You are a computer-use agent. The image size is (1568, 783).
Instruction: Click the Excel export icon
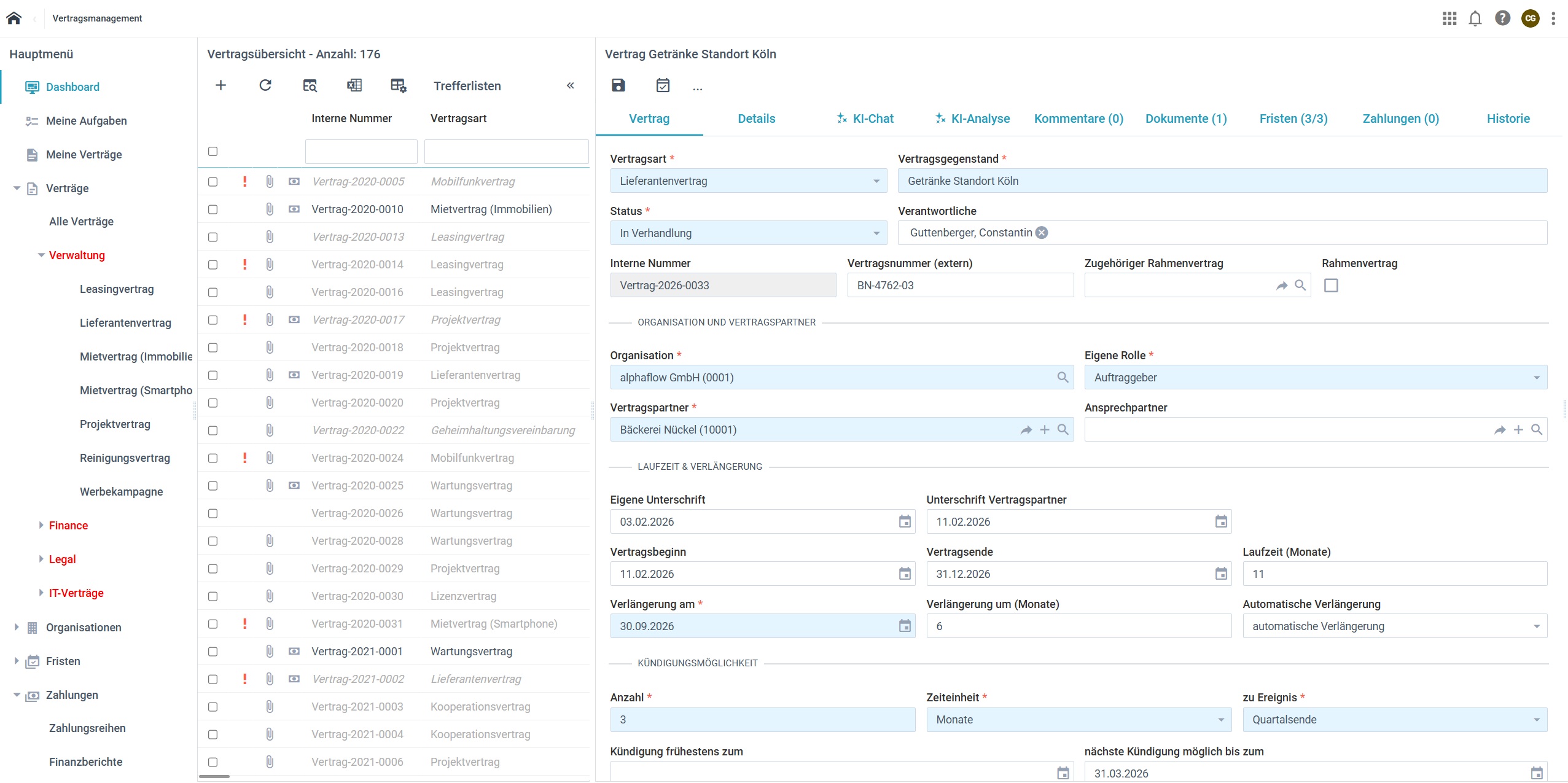pos(354,85)
